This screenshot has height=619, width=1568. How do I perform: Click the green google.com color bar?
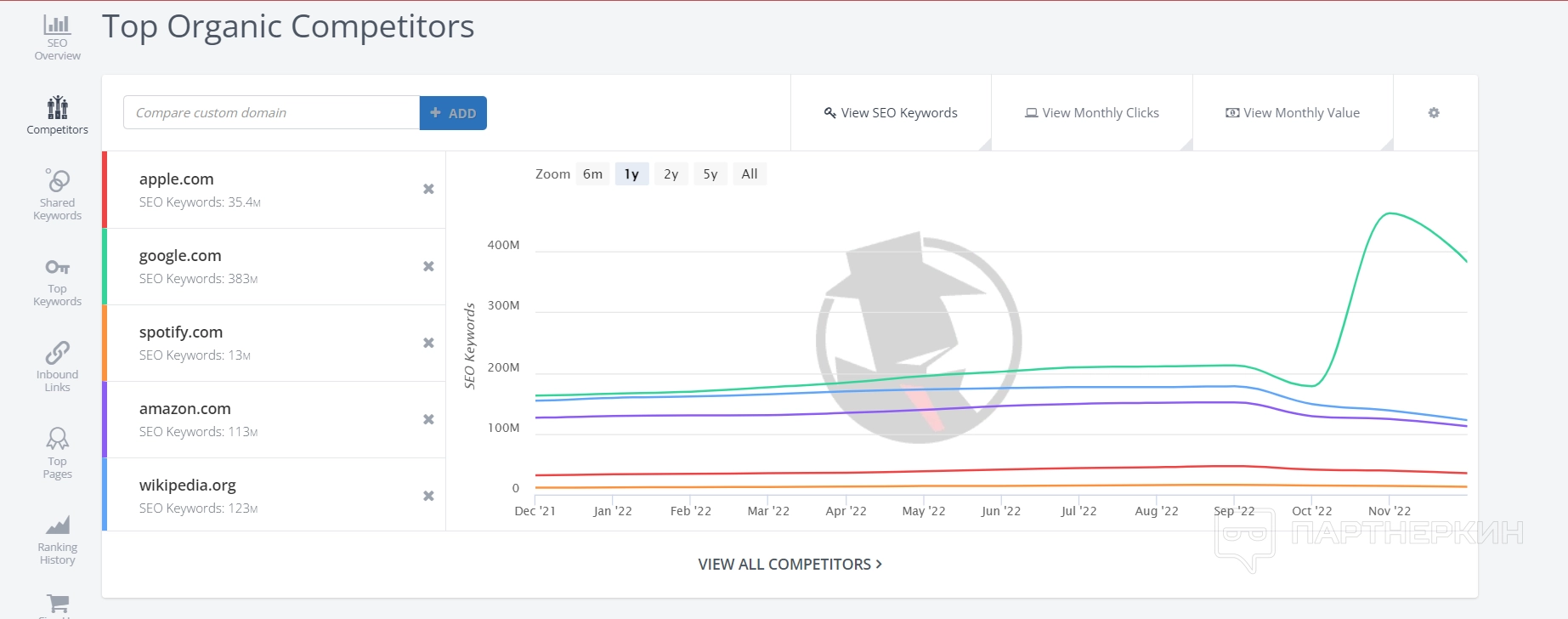[x=105, y=266]
